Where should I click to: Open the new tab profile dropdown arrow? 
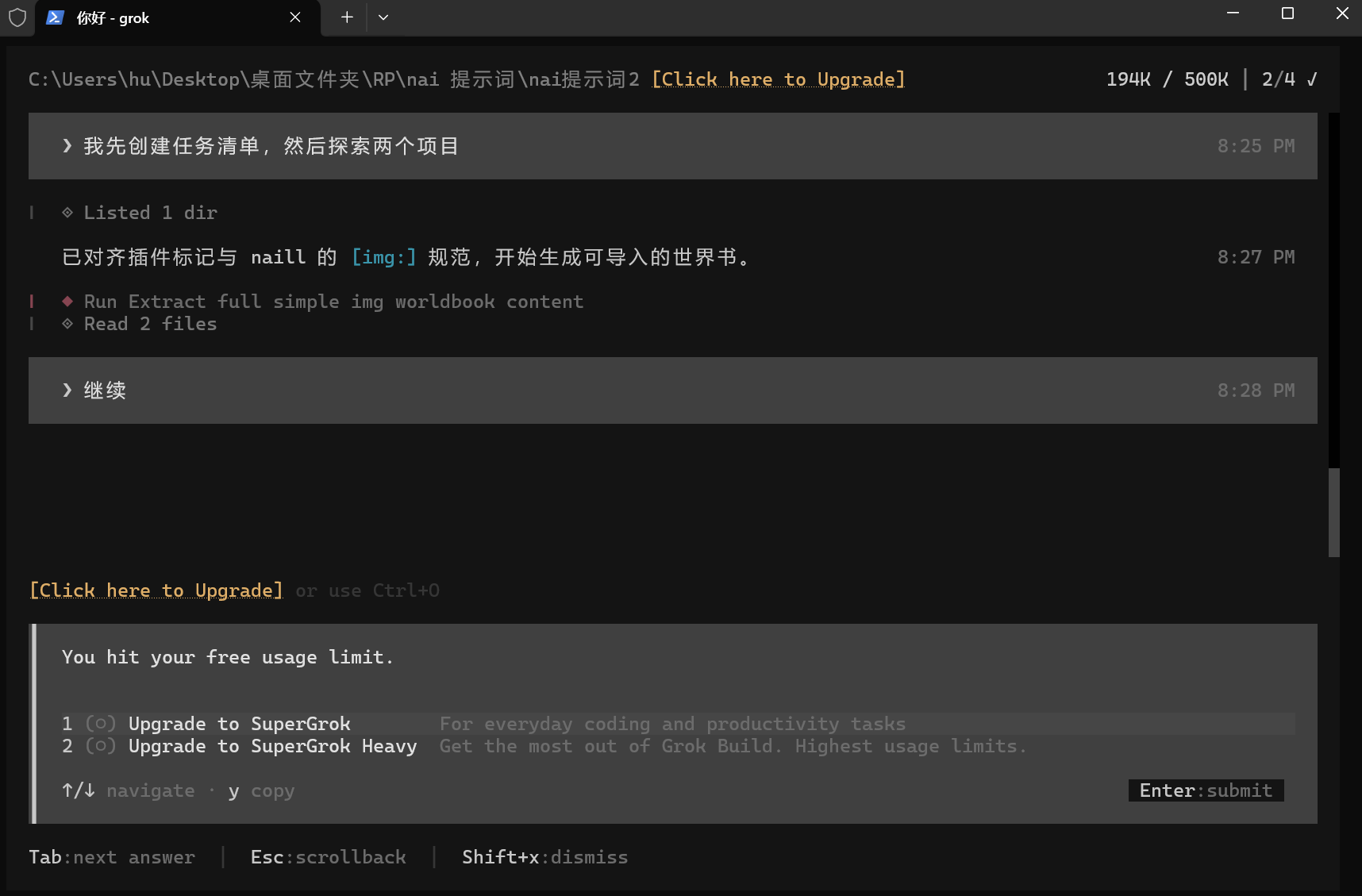pyautogui.click(x=383, y=17)
